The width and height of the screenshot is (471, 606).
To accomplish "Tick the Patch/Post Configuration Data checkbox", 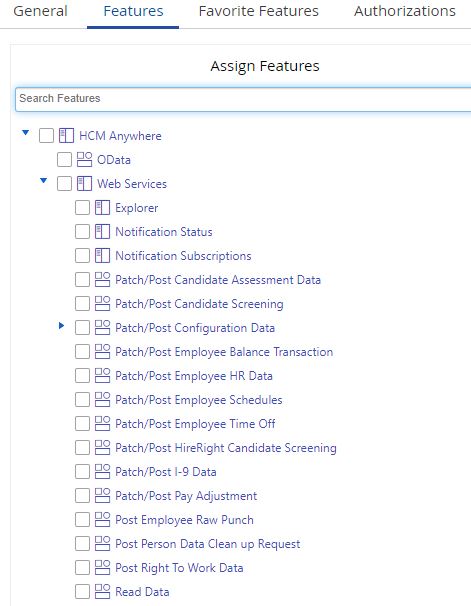I will point(82,327).
